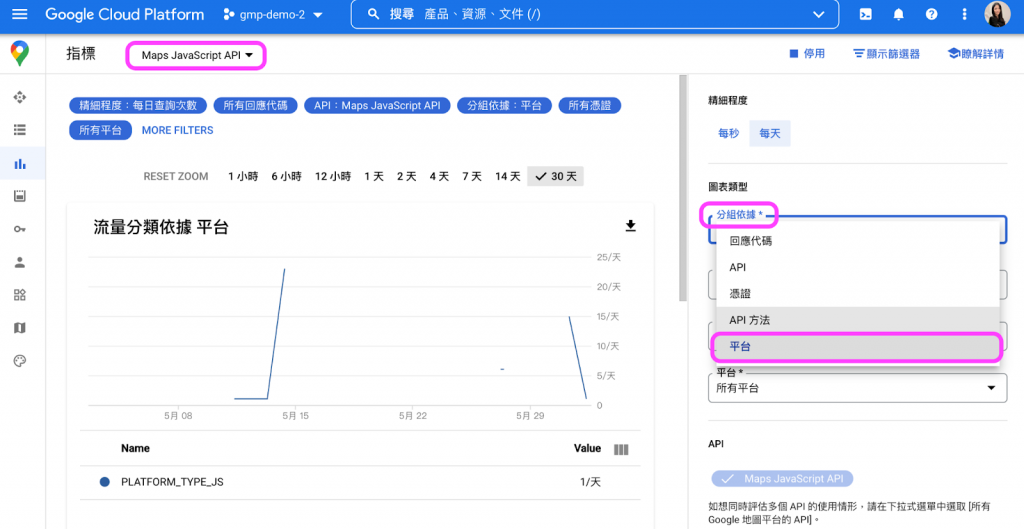Click the PLATFORM_TYPE_JS color dot
The image size is (1024, 529).
pos(104,482)
